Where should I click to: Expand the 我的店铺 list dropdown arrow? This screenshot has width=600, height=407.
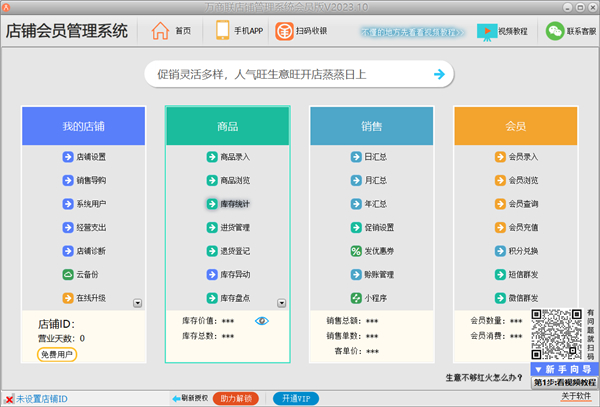click(x=138, y=303)
